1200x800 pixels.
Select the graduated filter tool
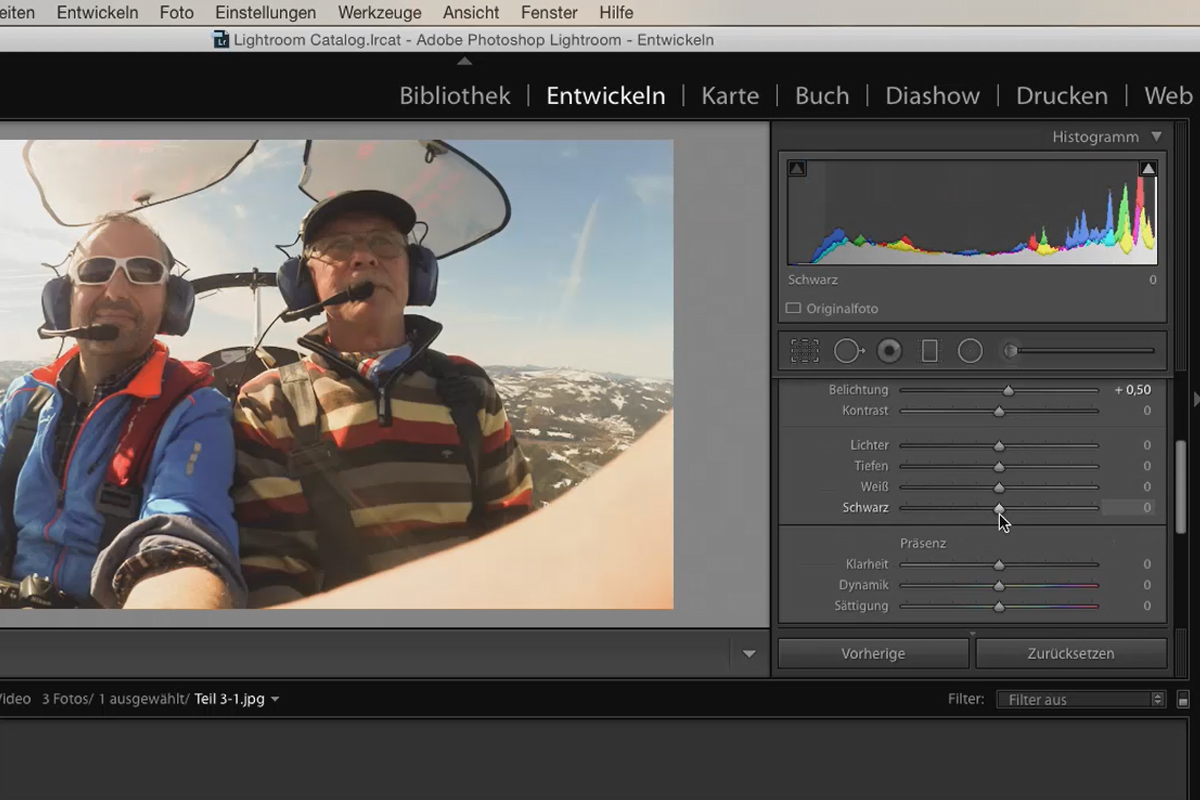pyautogui.click(x=929, y=351)
